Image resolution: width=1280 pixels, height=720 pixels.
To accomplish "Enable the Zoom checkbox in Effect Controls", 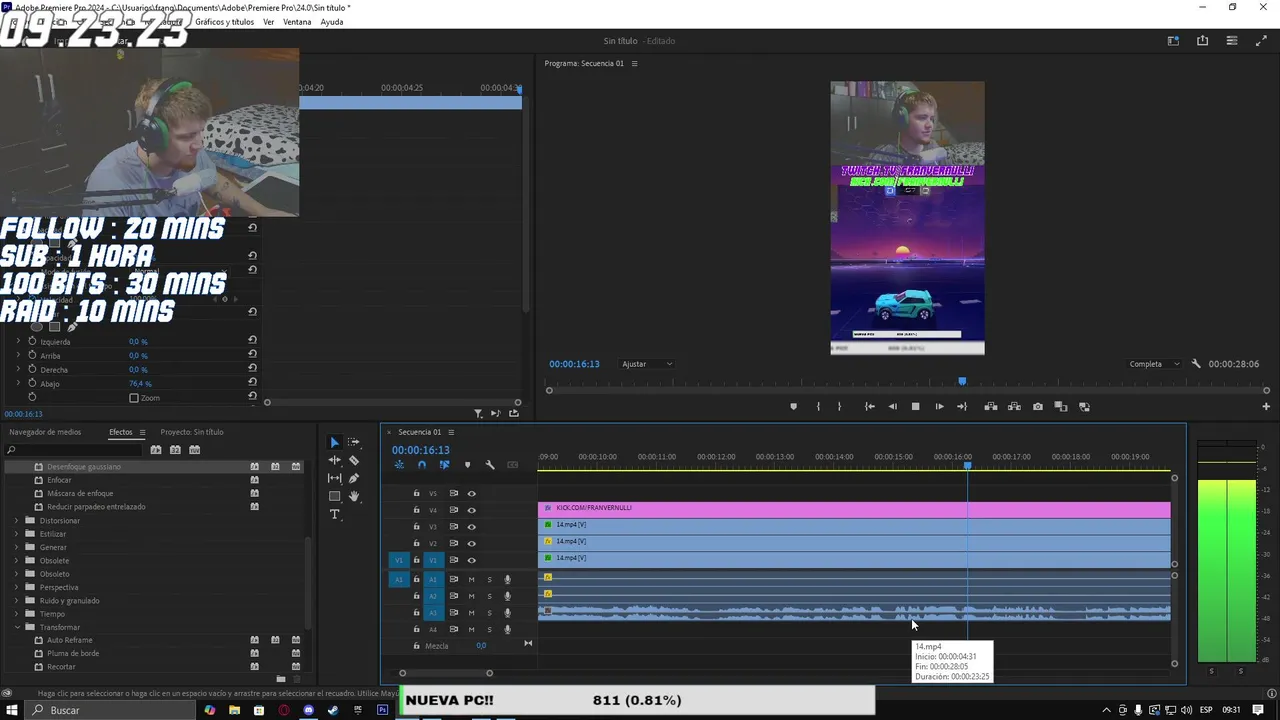I will click(134, 398).
